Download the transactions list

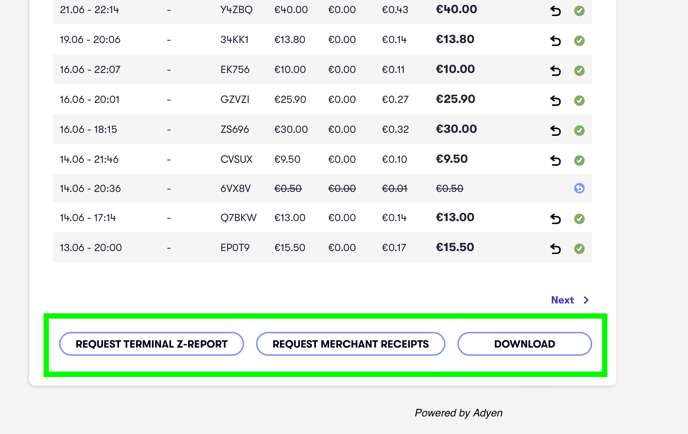[524, 344]
